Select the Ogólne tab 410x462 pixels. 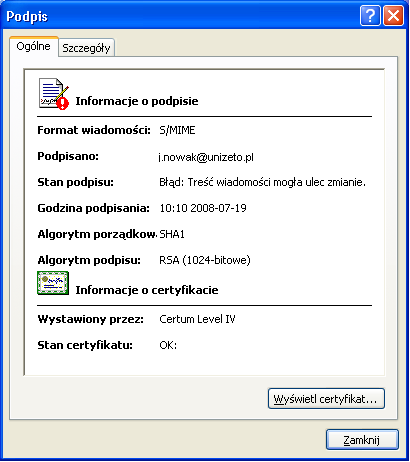coord(34,46)
